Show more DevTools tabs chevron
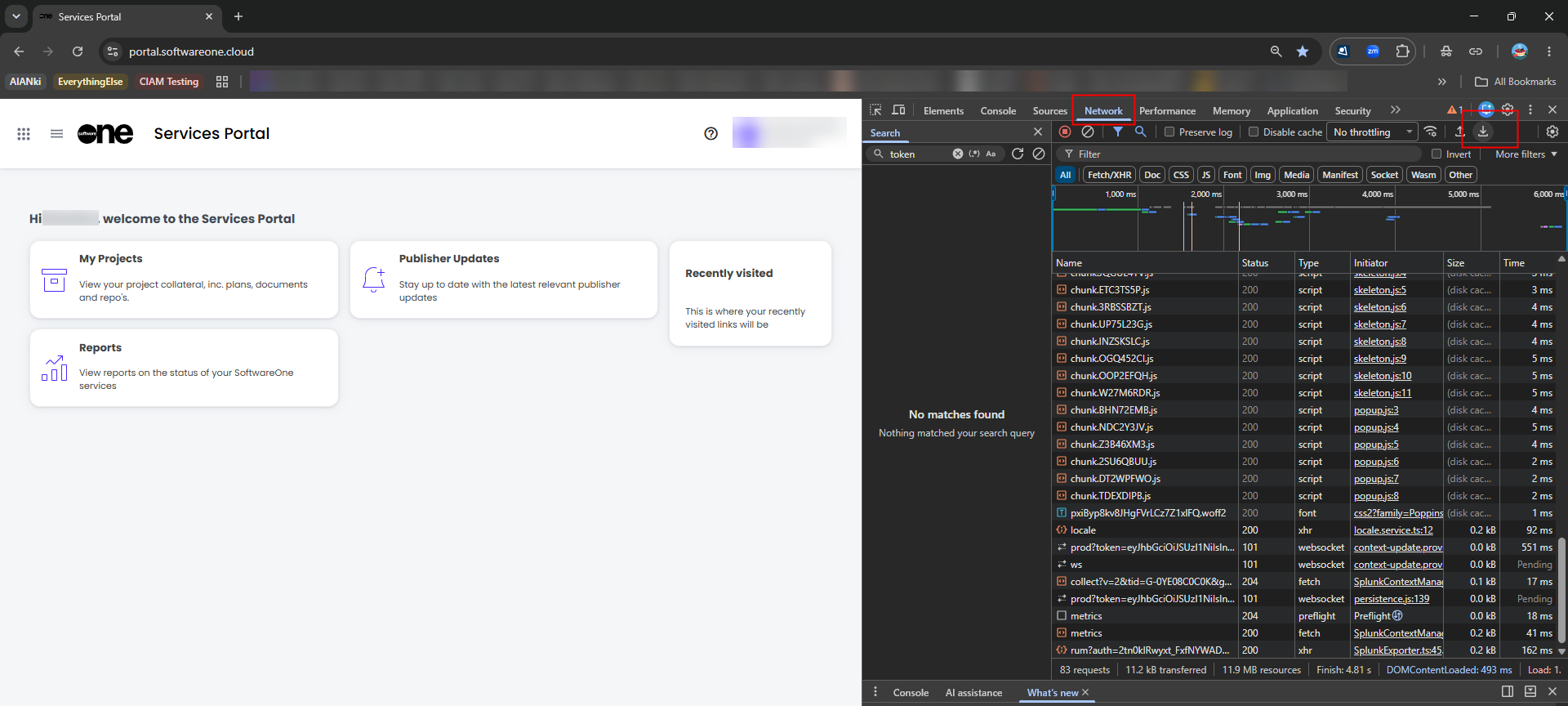The image size is (1568, 706). [1396, 110]
